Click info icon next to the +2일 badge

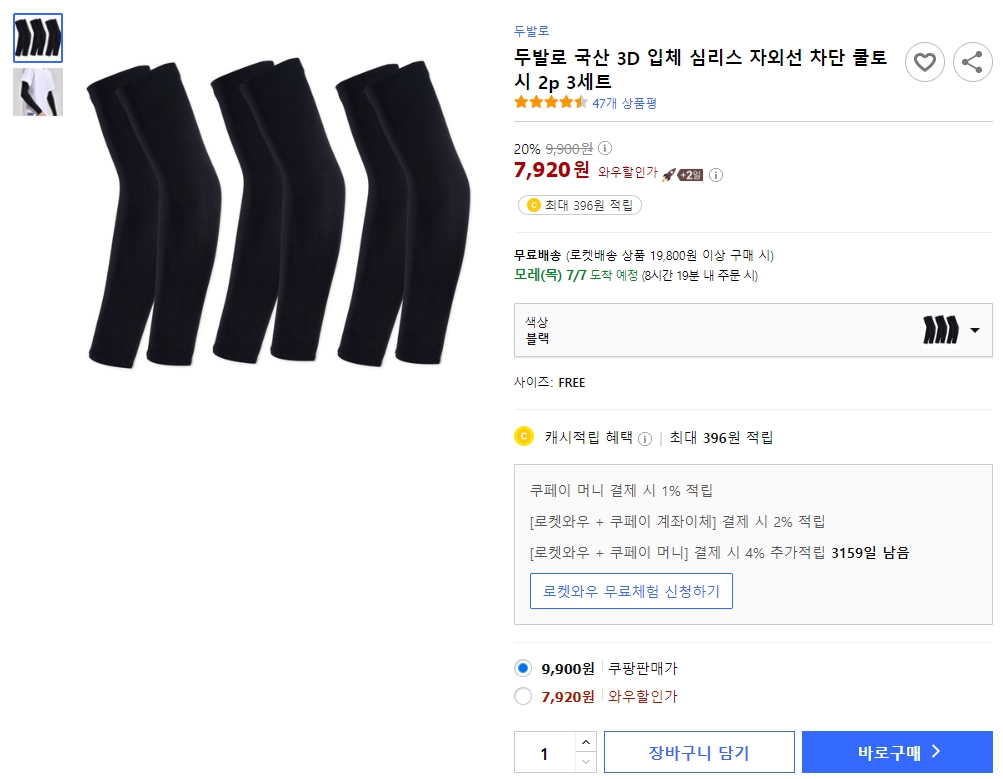[716, 174]
